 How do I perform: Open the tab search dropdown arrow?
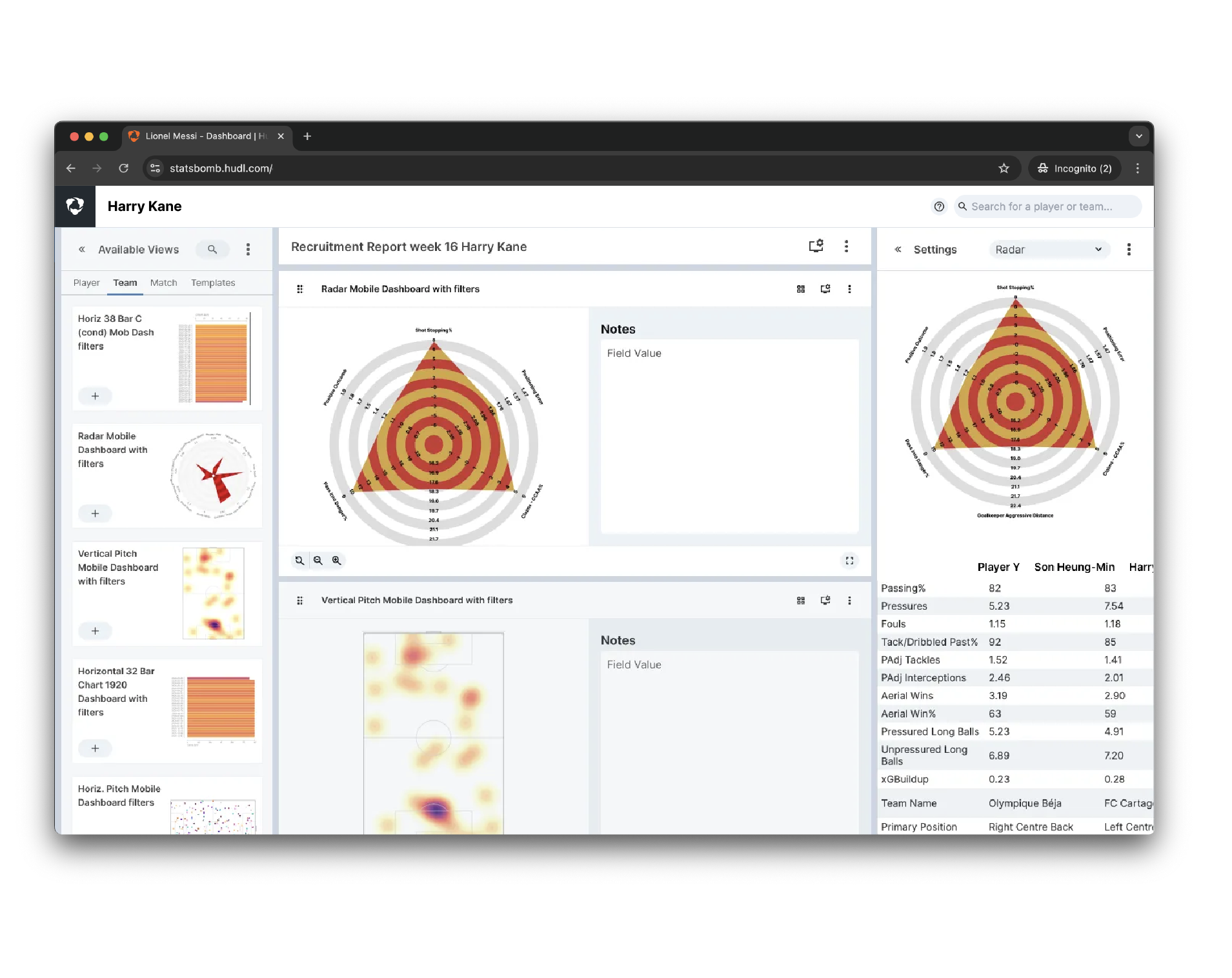(x=1138, y=136)
